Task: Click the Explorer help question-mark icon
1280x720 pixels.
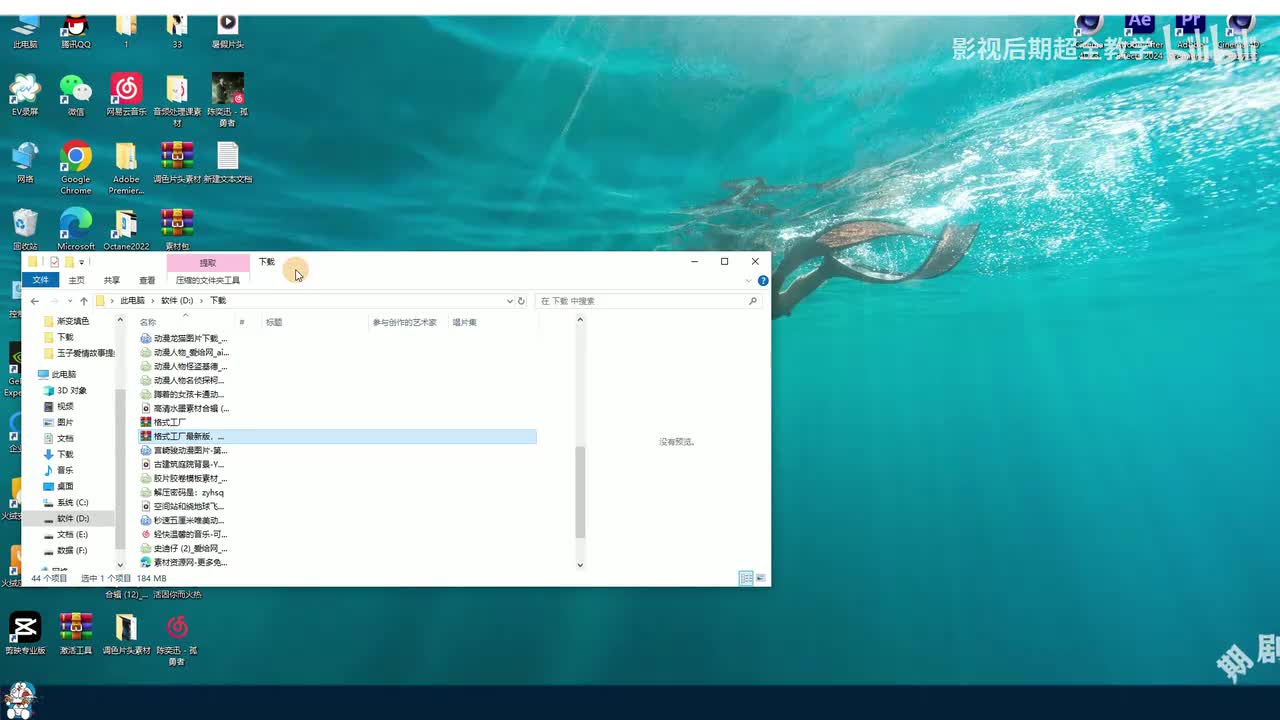Action: click(763, 281)
